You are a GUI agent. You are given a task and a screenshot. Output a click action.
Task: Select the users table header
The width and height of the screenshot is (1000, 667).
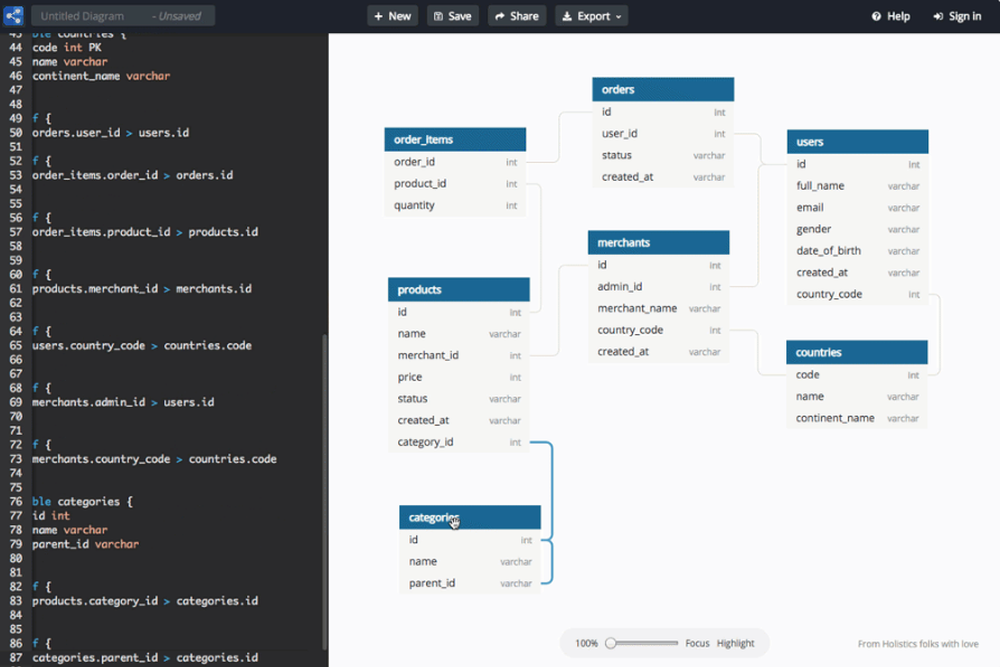tap(857, 141)
